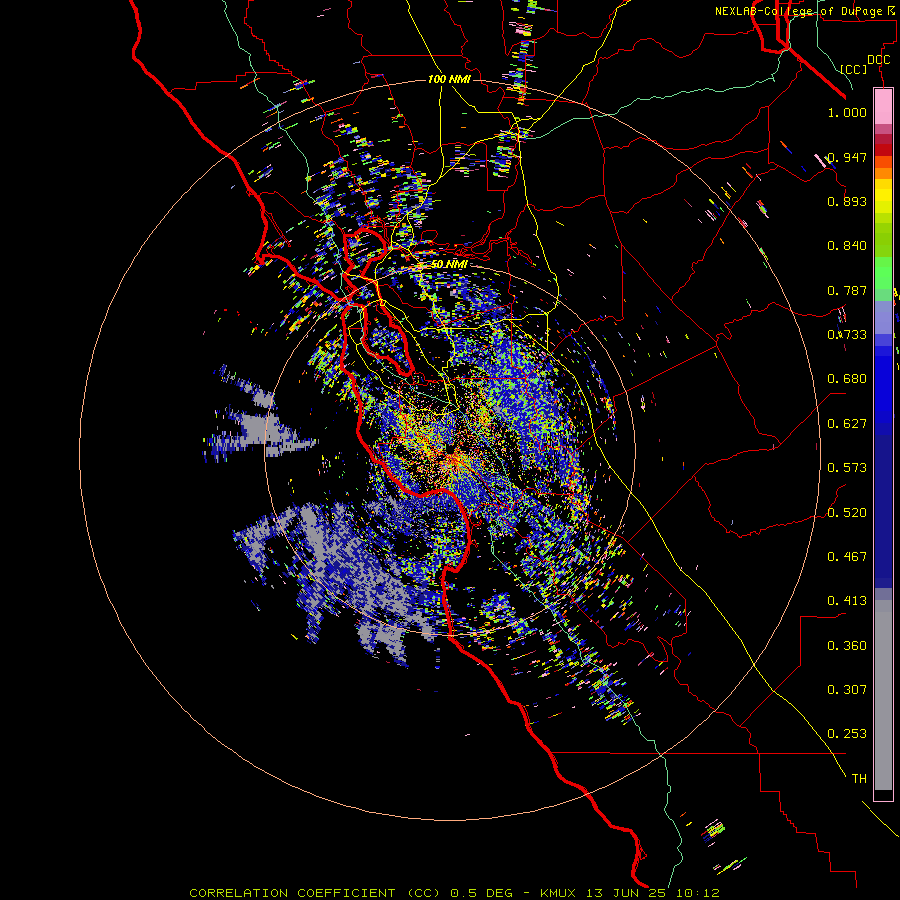900x900 pixels.
Task: Click the 50 NMI range ring label
Action: (x=449, y=264)
